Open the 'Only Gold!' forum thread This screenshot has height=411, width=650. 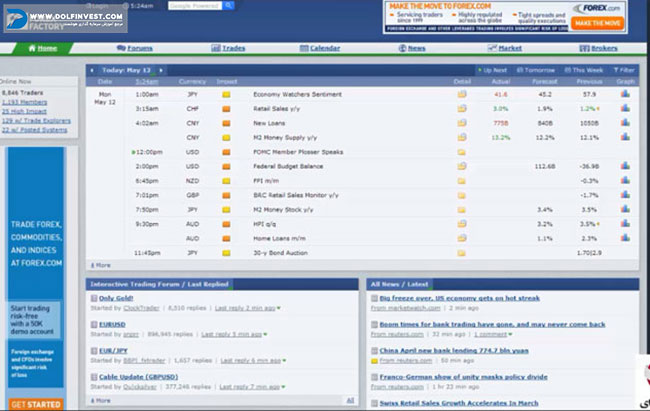point(118,298)
